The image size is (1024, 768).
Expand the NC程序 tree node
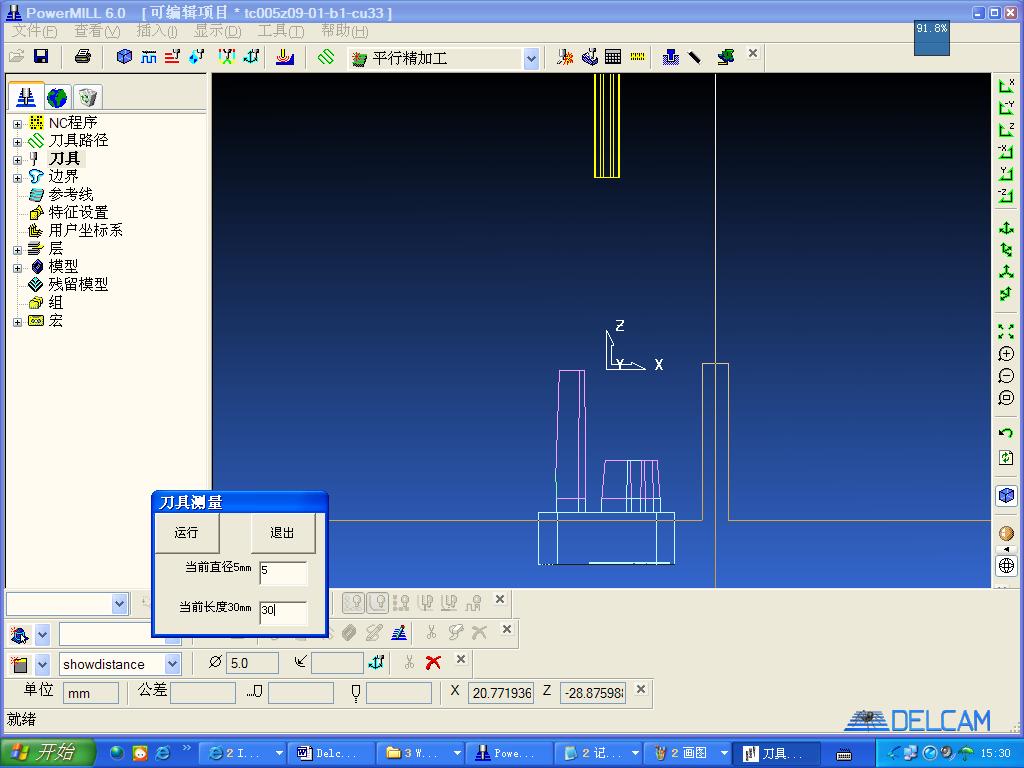18,124
